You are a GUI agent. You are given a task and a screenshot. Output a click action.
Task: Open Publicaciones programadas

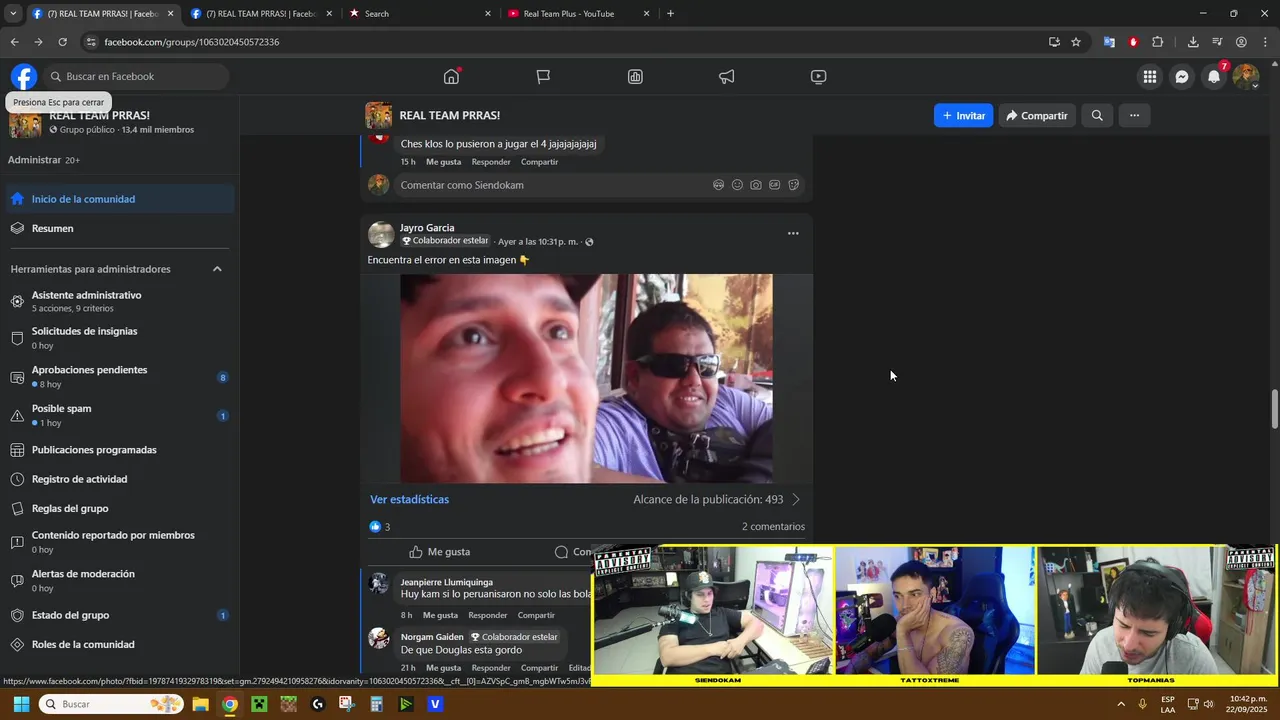click(x=120, y=450)
